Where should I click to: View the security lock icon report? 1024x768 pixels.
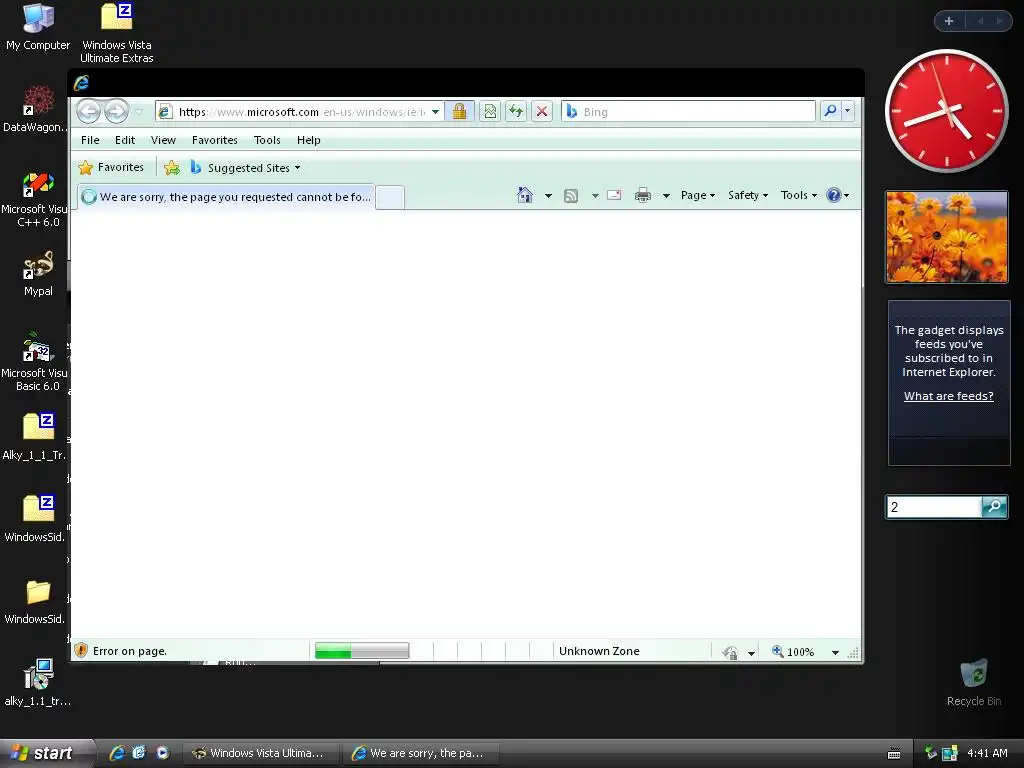[x=460, y=112]
